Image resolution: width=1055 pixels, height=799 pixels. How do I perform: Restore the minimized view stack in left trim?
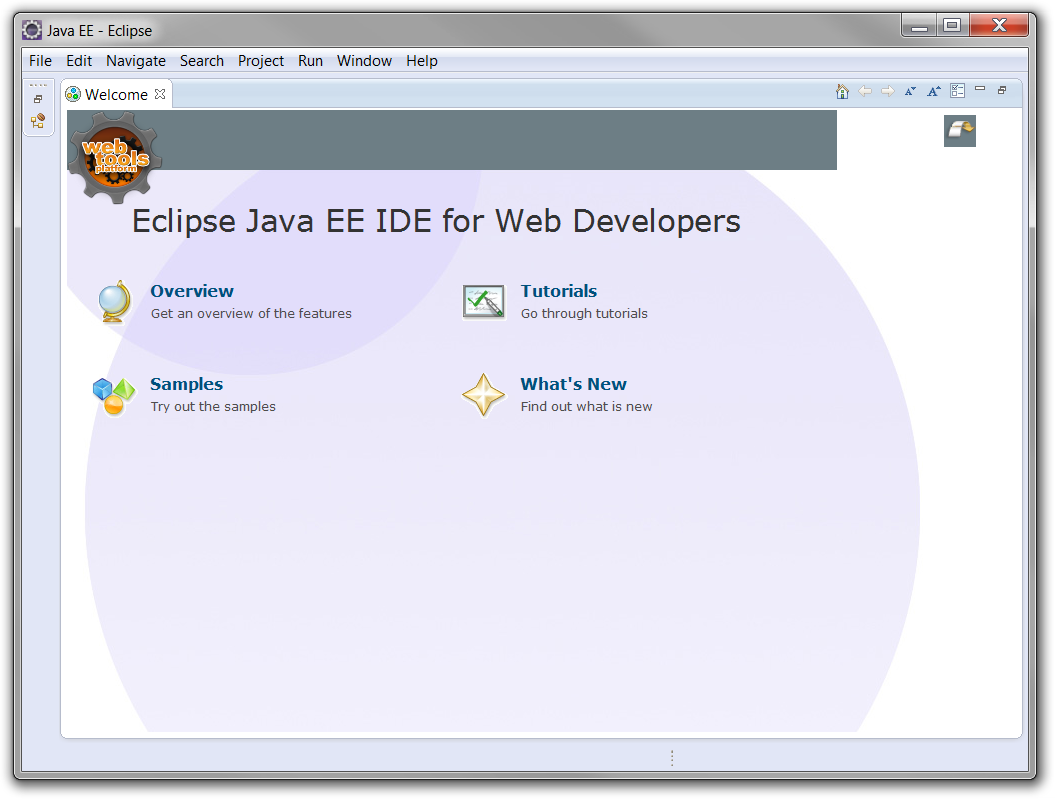38,99
